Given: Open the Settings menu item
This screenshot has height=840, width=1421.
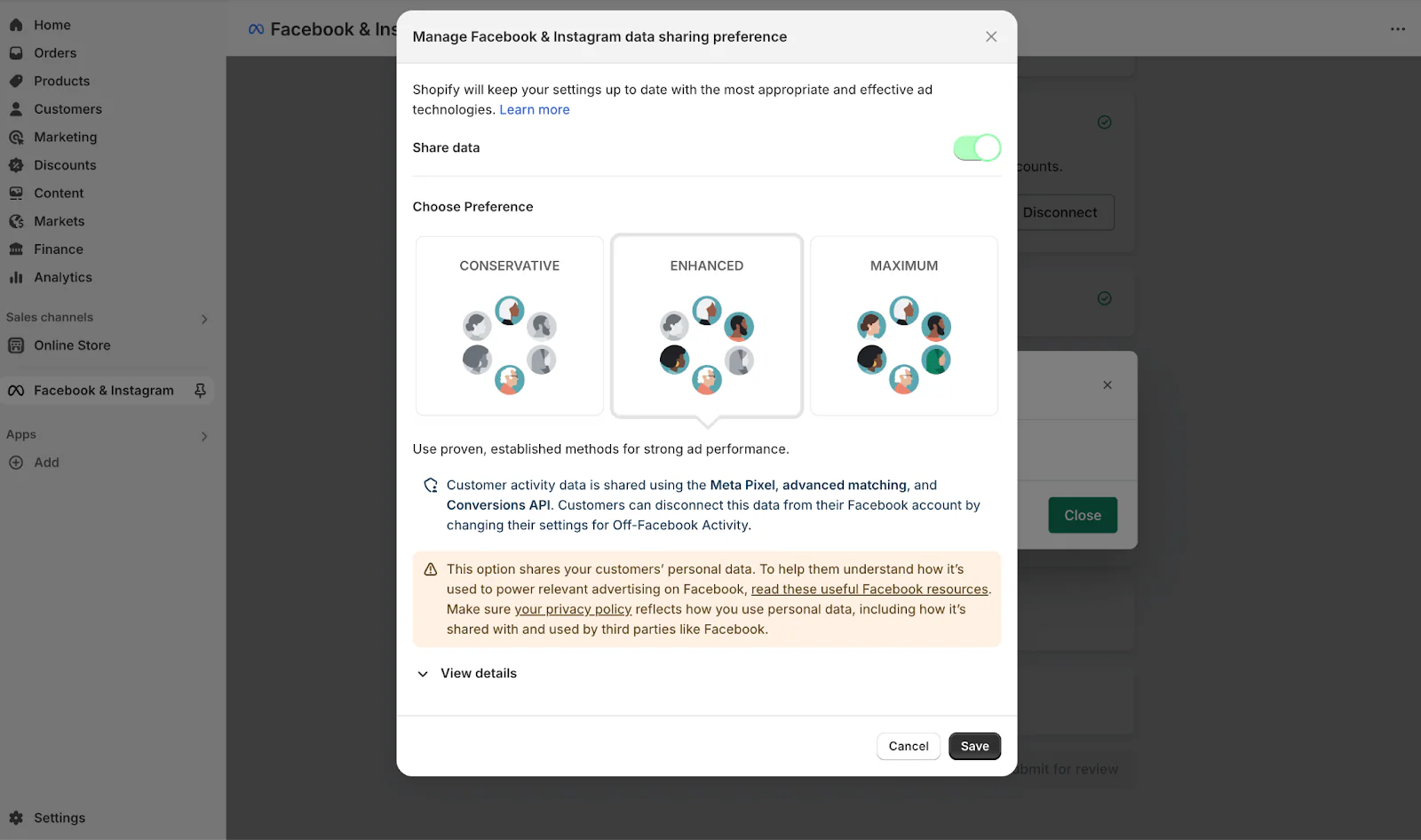Looking at the screenshot, I should pos(59,817).
